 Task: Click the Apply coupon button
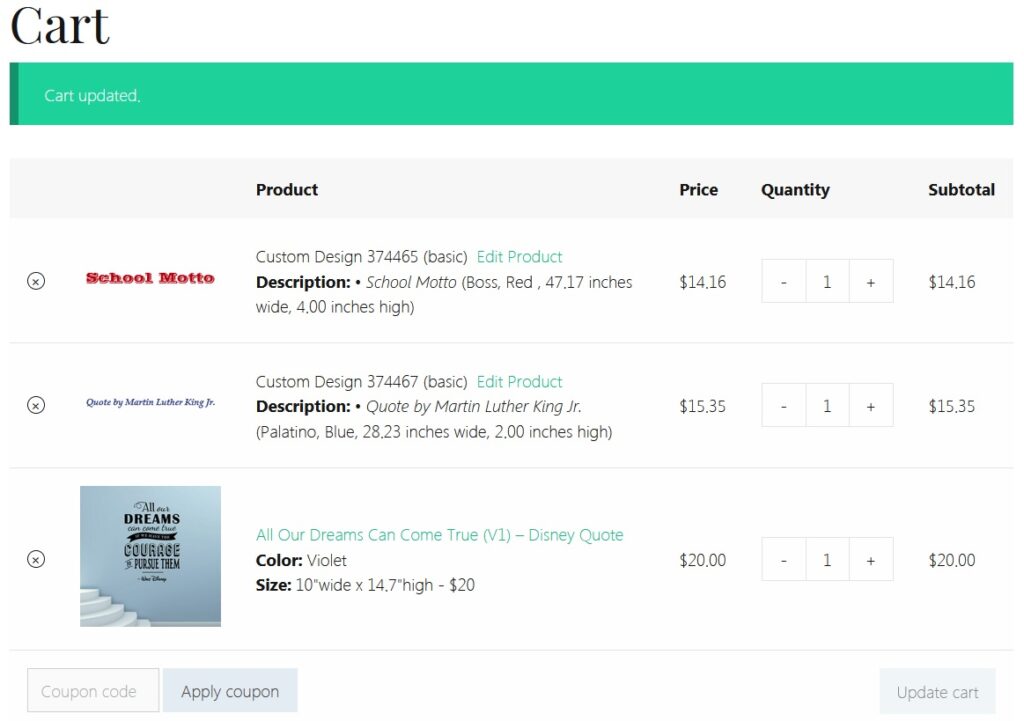[229, 690]
